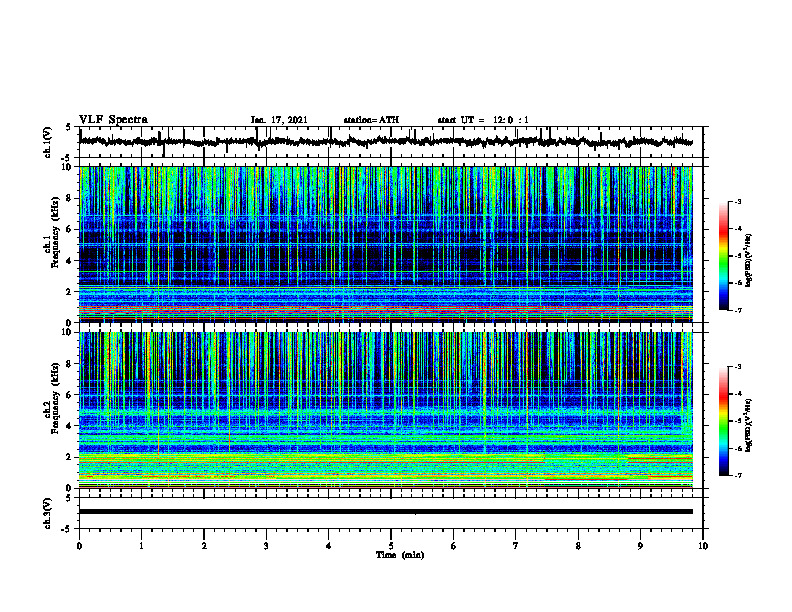
Task: Click the "station=ATH" label
Action: (371, 120)
